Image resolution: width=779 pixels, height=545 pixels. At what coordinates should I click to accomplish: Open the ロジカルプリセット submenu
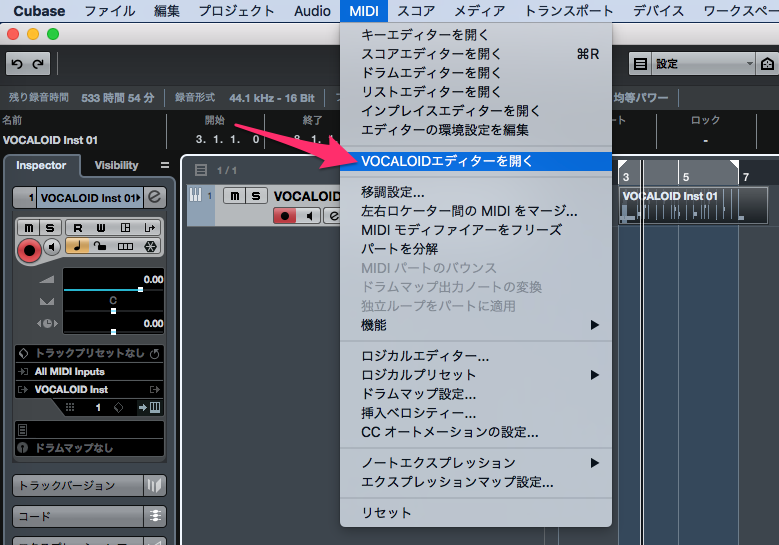[x=476, y=375]
